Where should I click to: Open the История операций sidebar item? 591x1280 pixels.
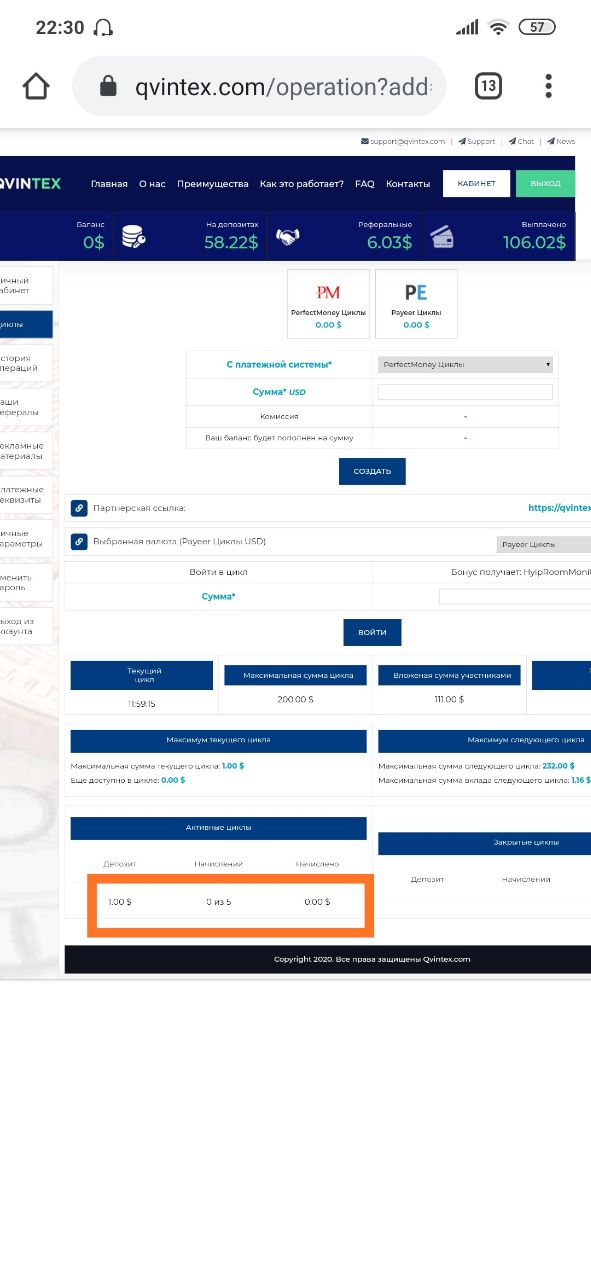pyautogui.click(x=26, y=363)
